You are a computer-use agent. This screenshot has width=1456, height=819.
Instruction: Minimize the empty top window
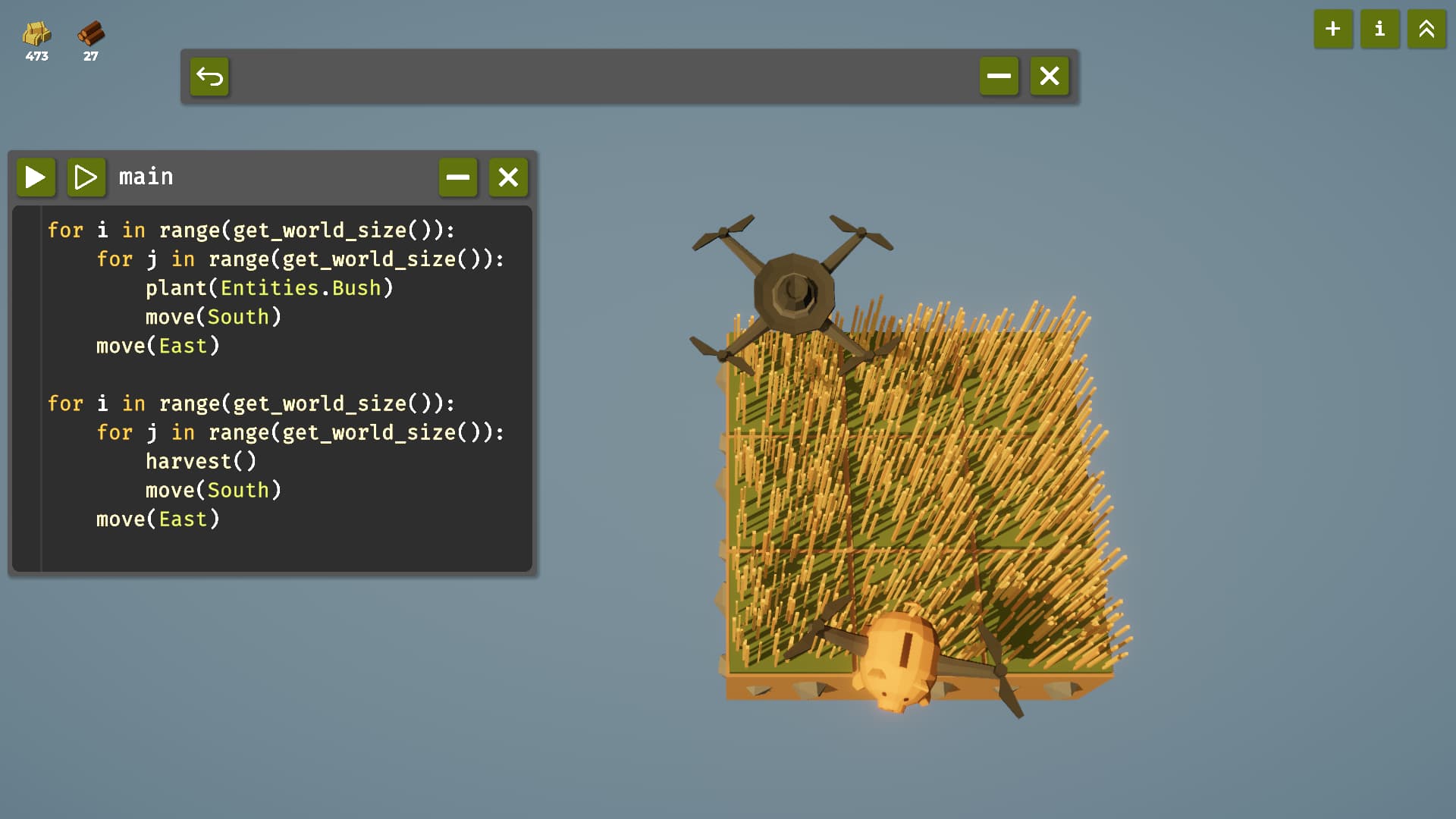[x=998, y=76]
